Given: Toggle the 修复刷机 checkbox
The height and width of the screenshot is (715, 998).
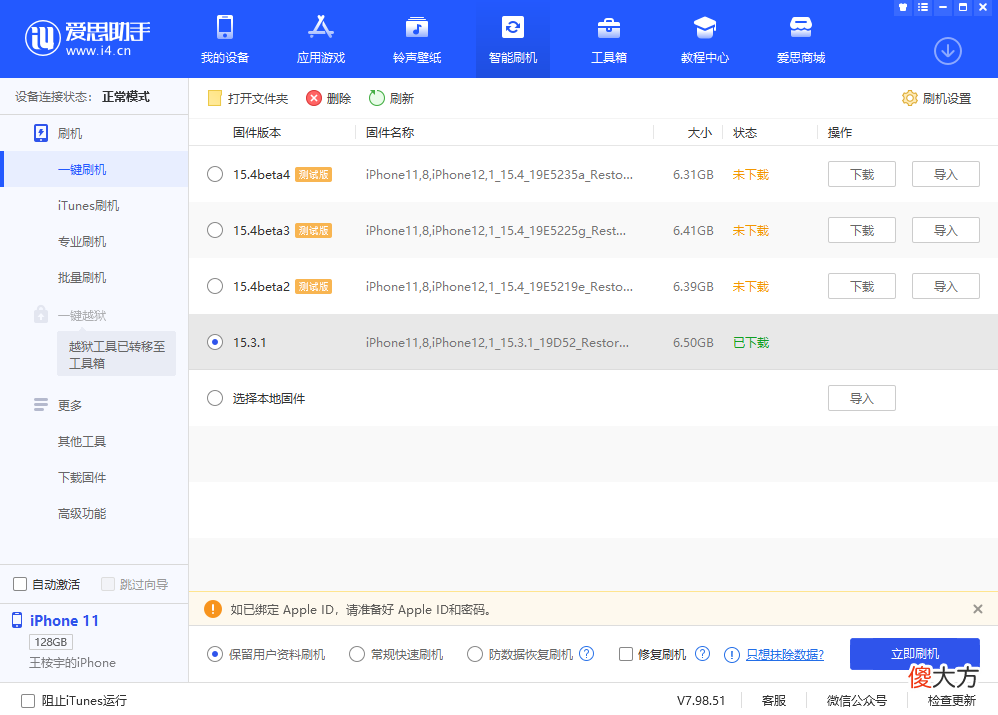Looking at the screenshot, I should tap(626, 655).
